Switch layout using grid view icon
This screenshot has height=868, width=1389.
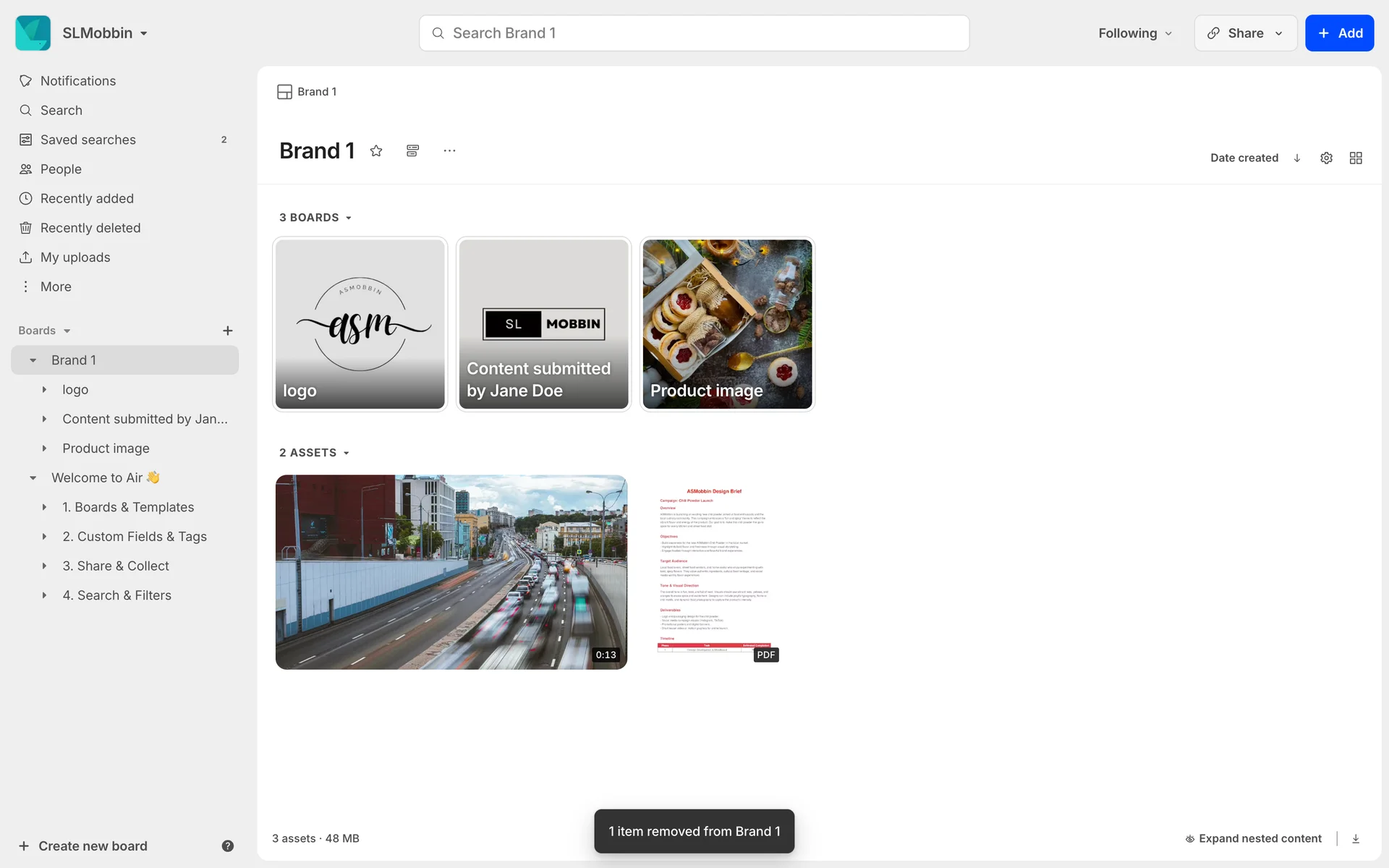click(1356, 158)
